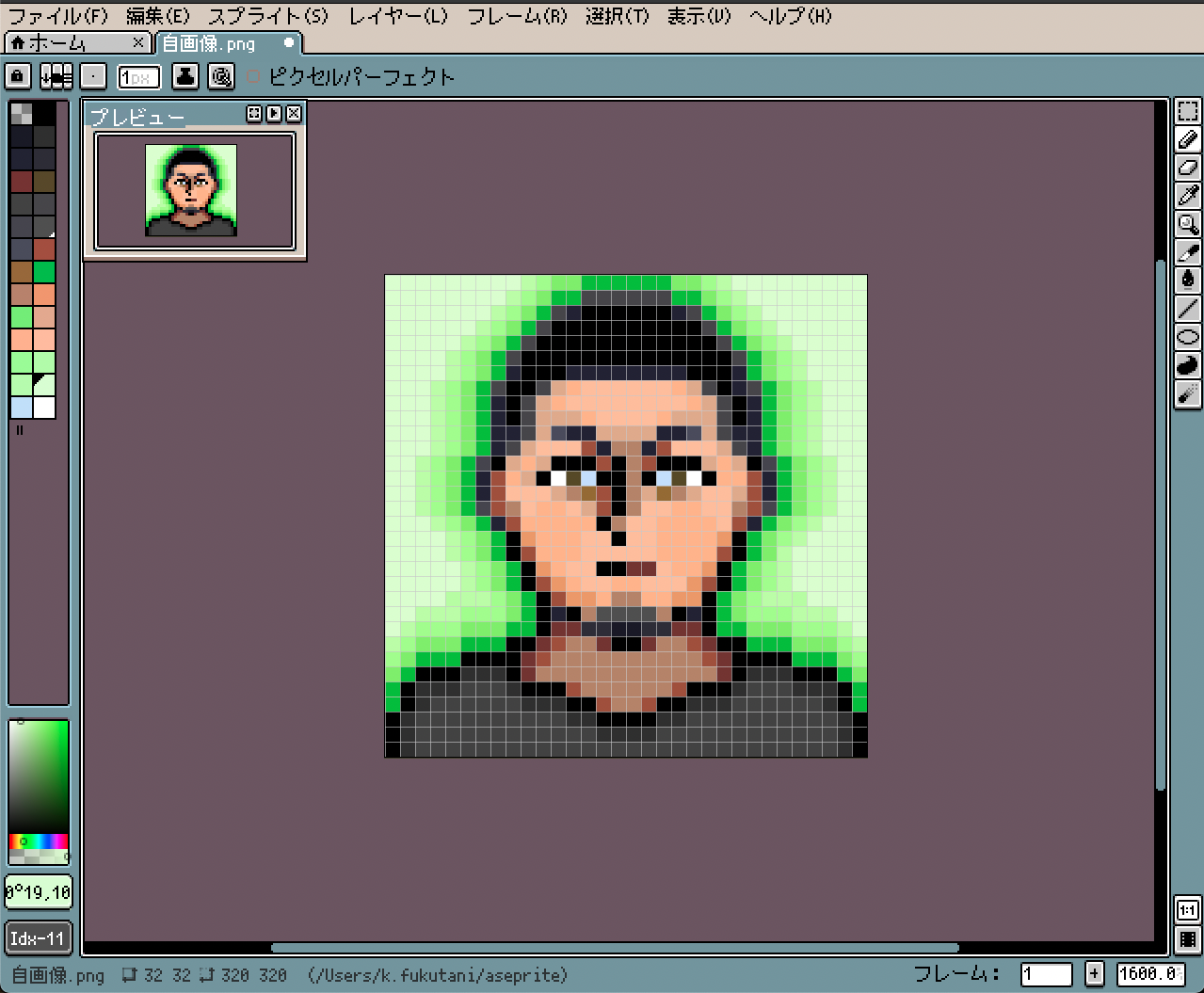The height and width of the screenshot is (993, 1204).
Task: Click the プレビュー panel title
Action: pyautogui.click(x=137, y=116)
